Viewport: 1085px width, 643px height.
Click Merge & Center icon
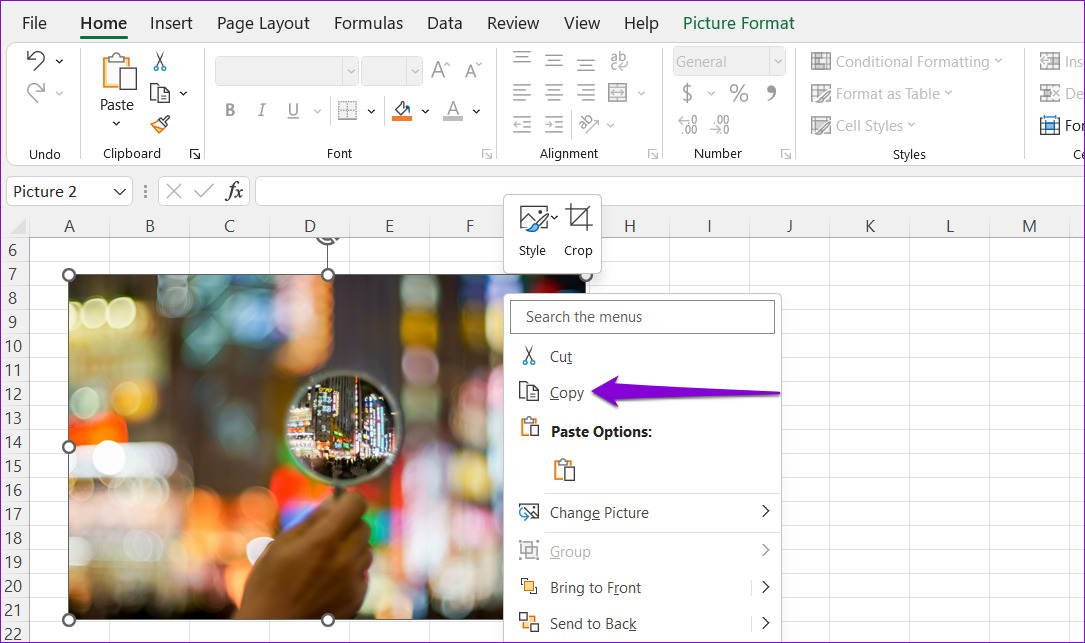(x=617, y=92)
